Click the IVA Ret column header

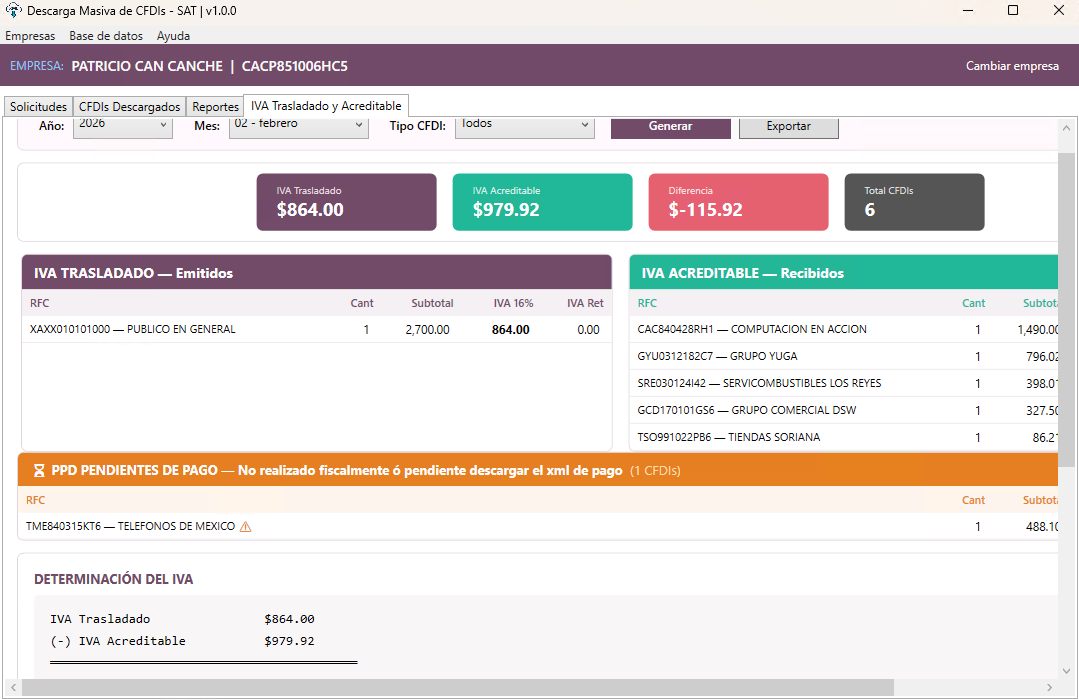(586, 304)
